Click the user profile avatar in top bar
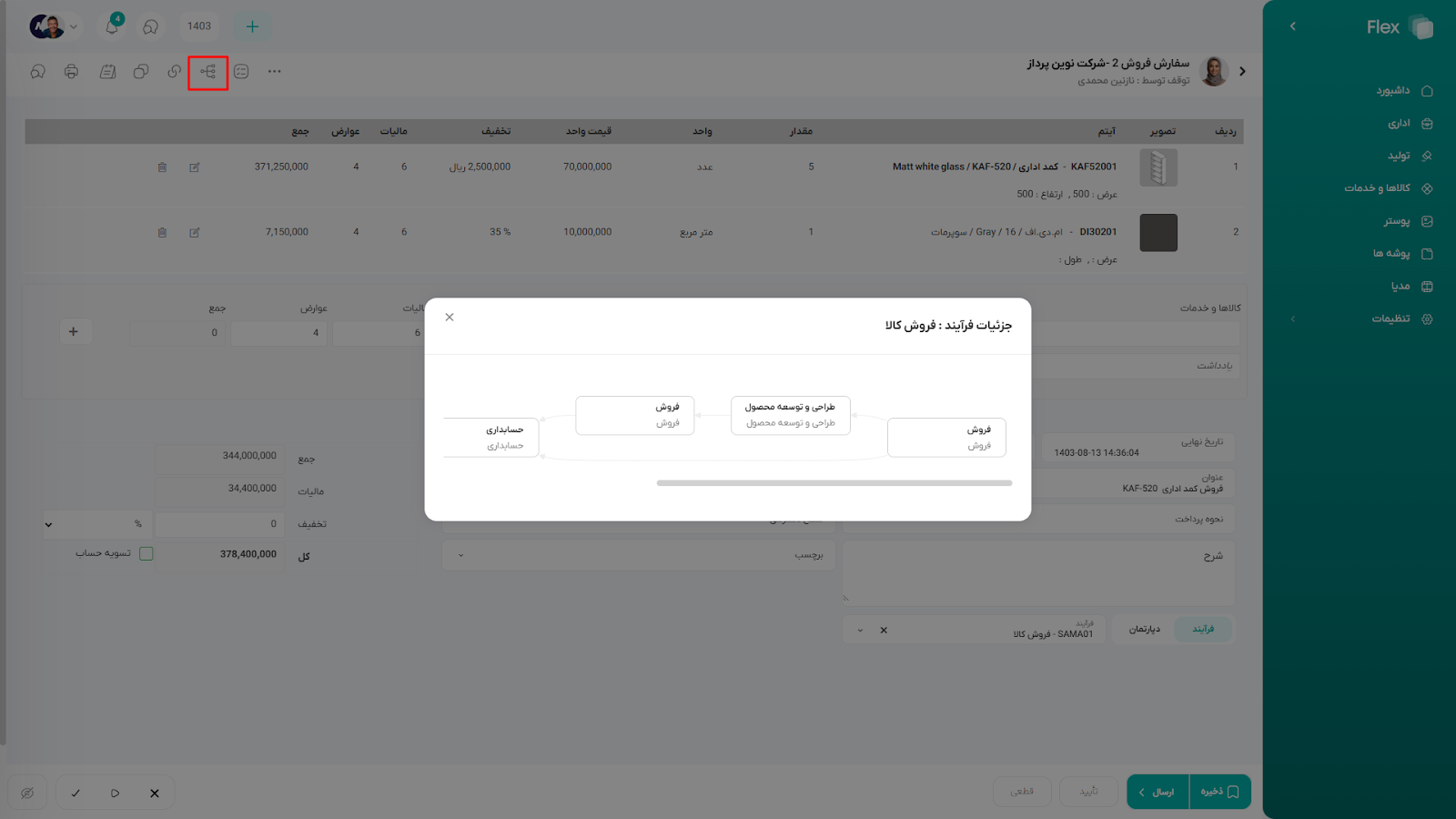 point(46,26)
